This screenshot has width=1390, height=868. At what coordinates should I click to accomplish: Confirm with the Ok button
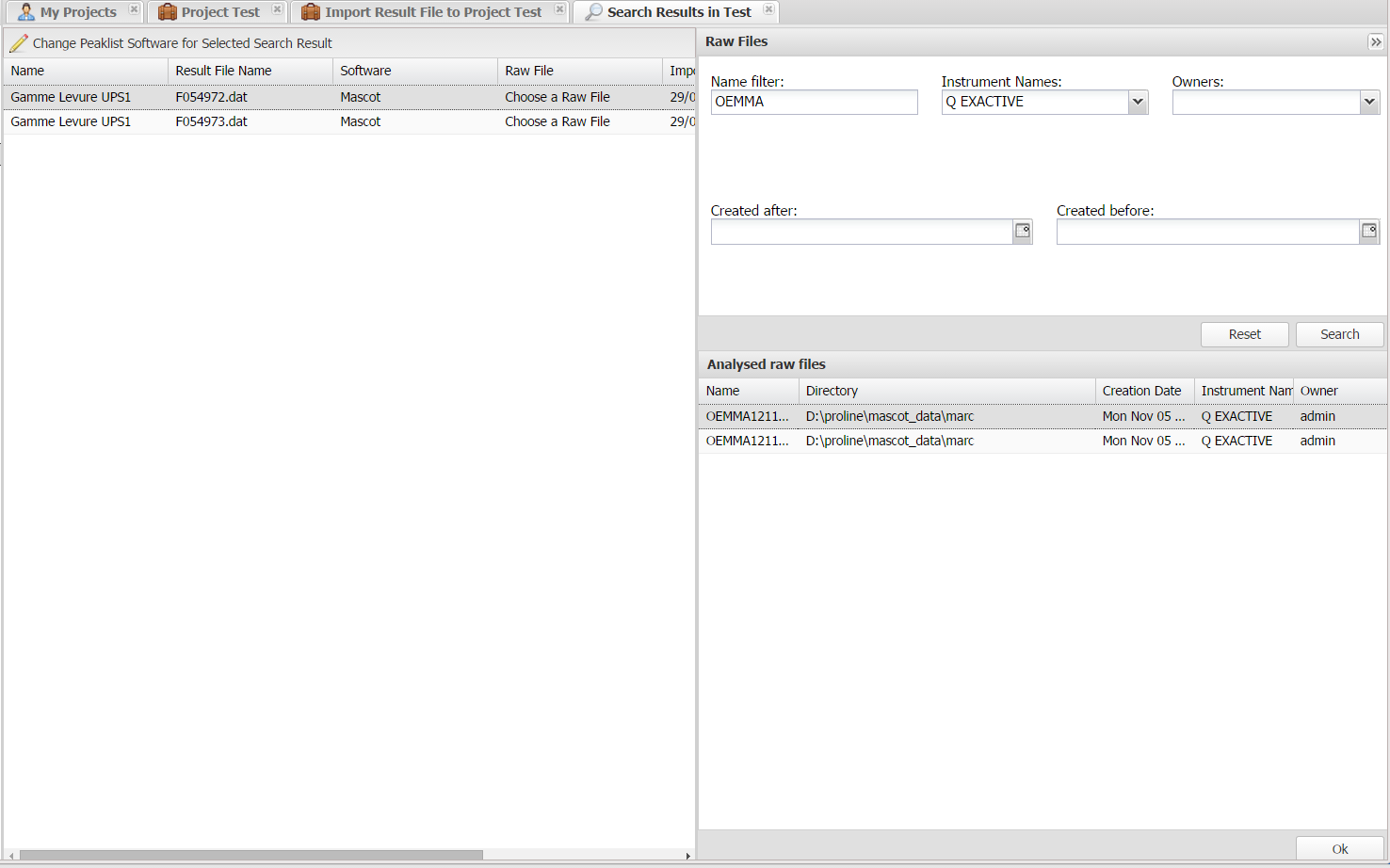pos(1339,848)
